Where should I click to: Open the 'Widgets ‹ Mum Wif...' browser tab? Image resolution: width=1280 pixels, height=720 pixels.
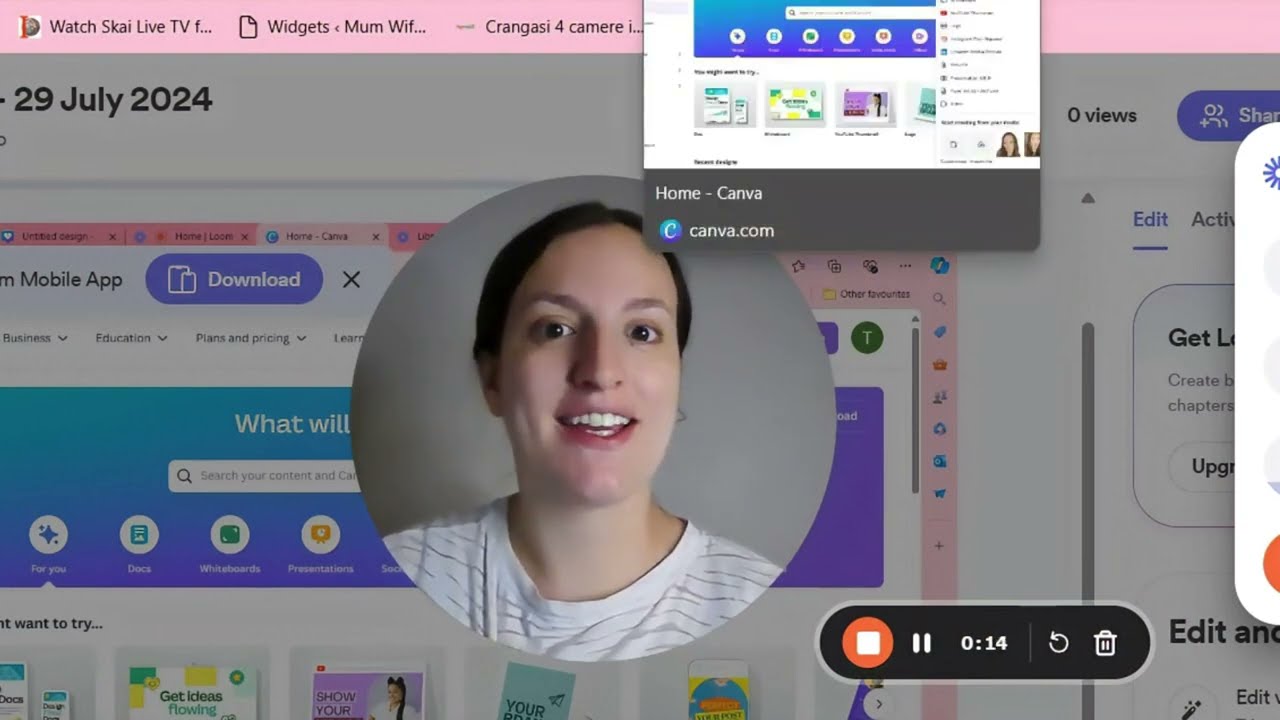tap(335, 27)
